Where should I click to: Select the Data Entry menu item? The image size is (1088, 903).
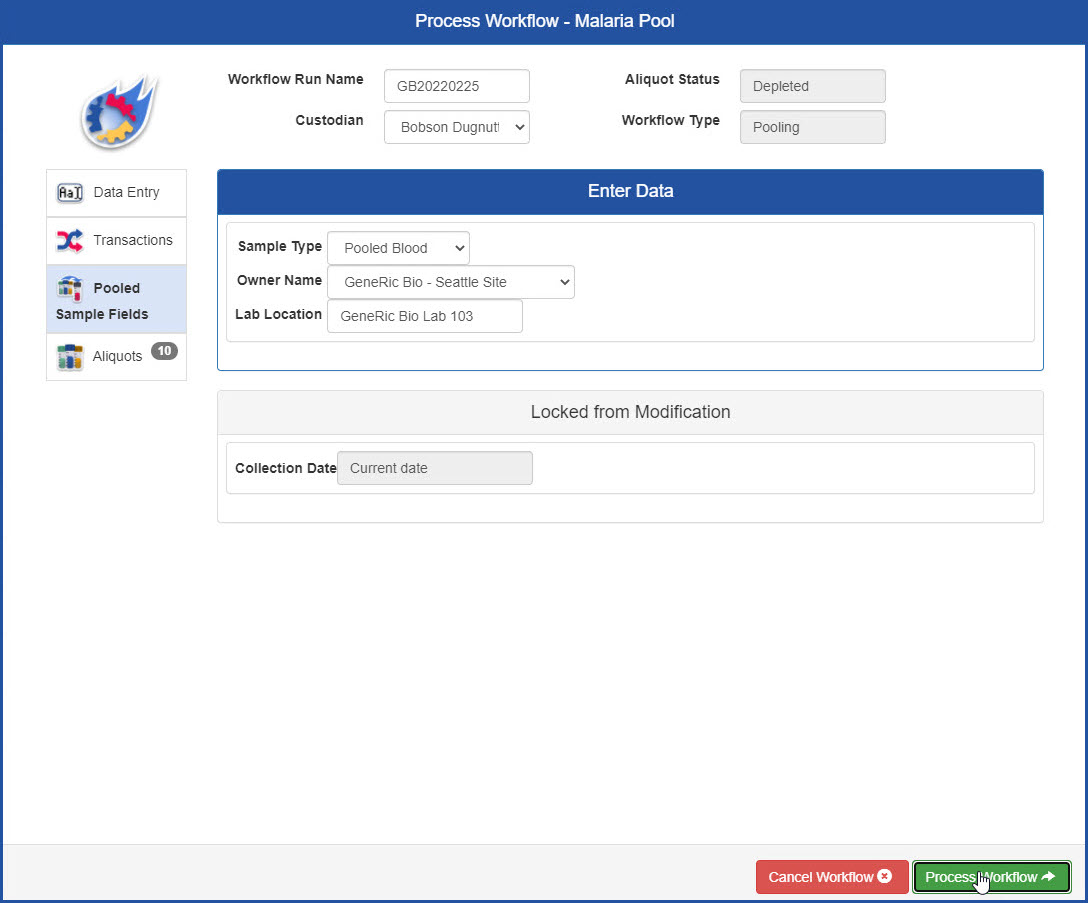pyautogui.click(x=116, y=192)
